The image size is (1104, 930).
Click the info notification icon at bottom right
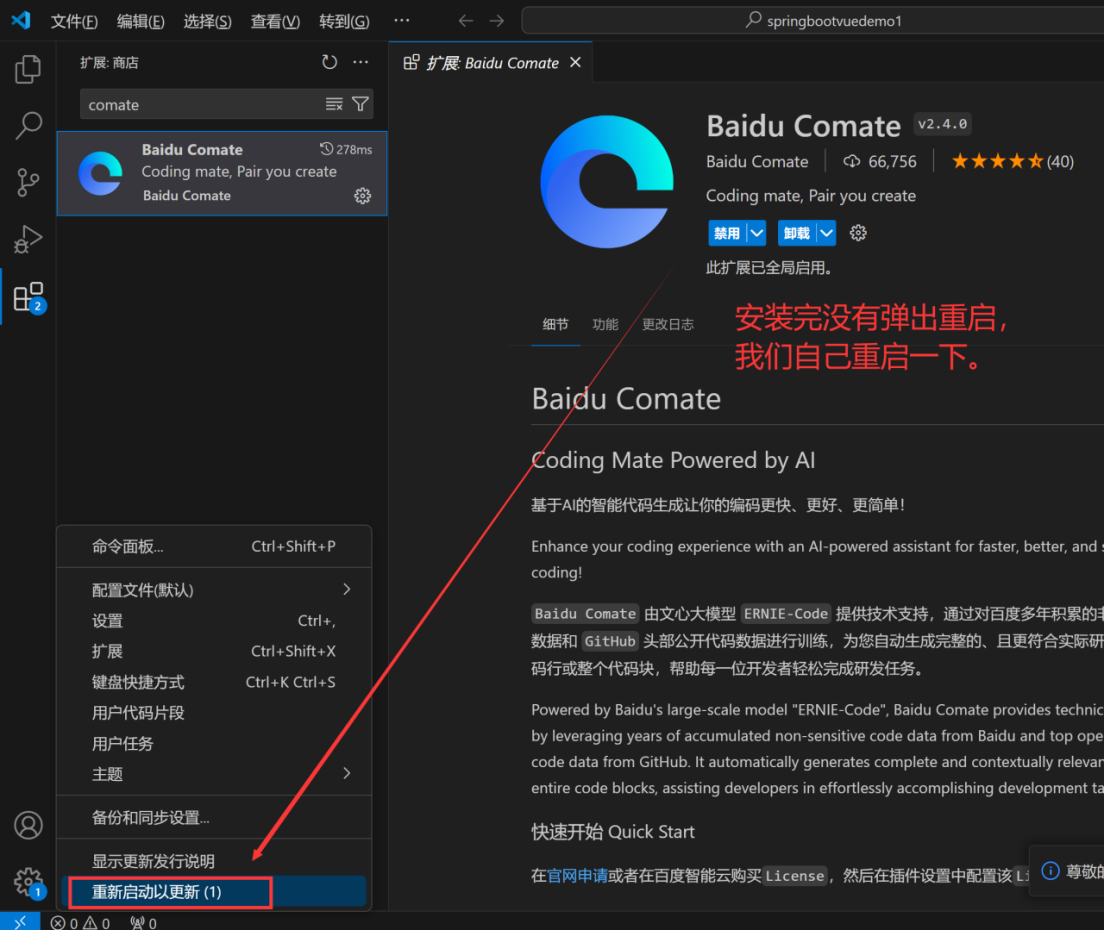tap(1050, 871)
